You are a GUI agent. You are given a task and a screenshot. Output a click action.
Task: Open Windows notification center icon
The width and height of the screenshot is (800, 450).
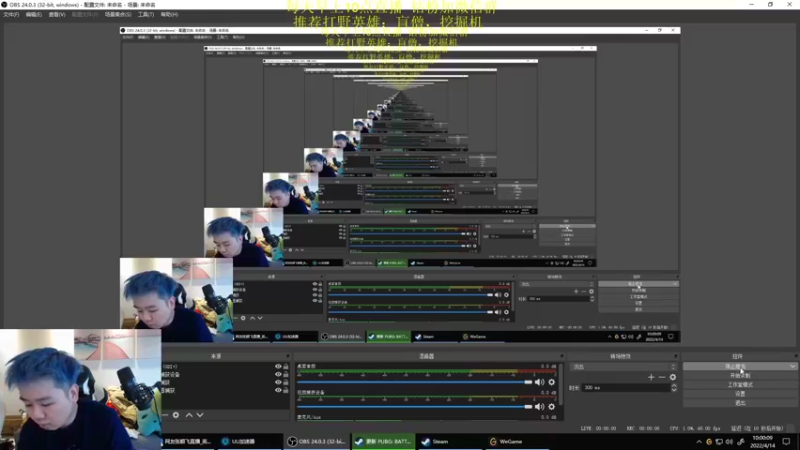coord(786,442)
